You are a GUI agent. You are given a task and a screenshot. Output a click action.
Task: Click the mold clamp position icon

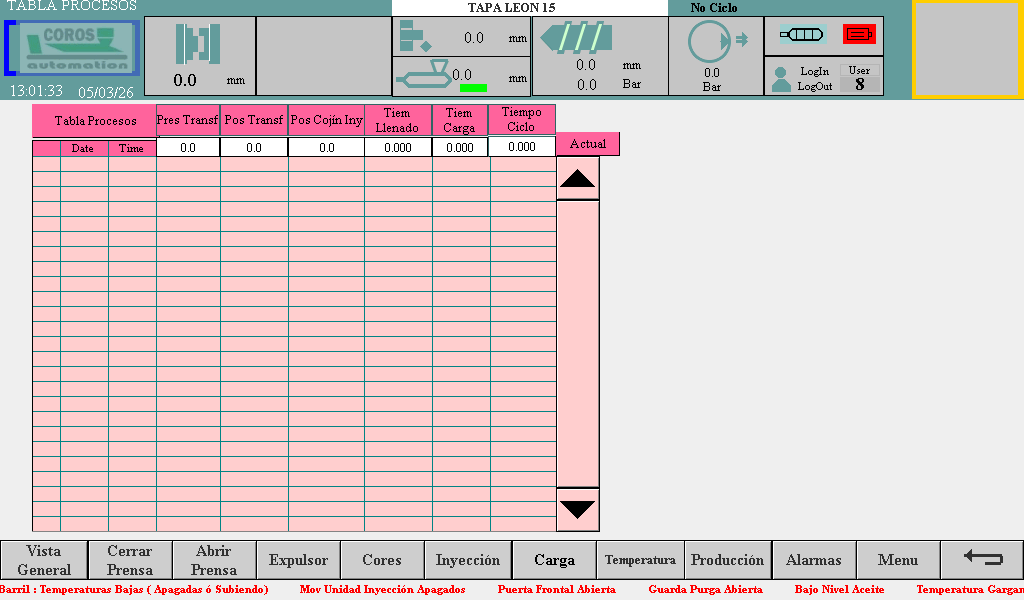198,44
